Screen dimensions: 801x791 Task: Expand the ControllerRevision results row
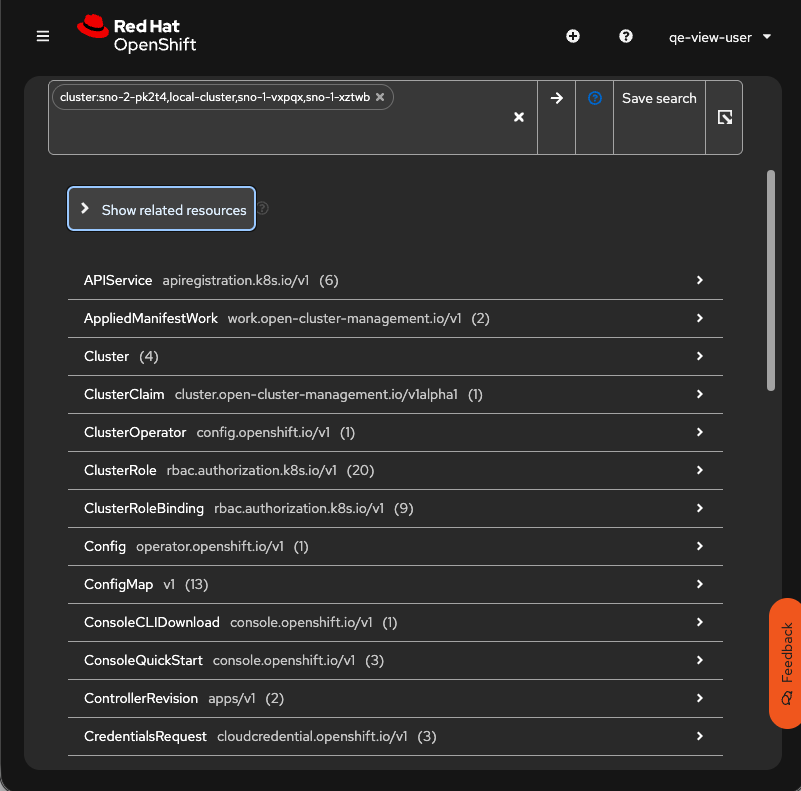coord(395,698)
